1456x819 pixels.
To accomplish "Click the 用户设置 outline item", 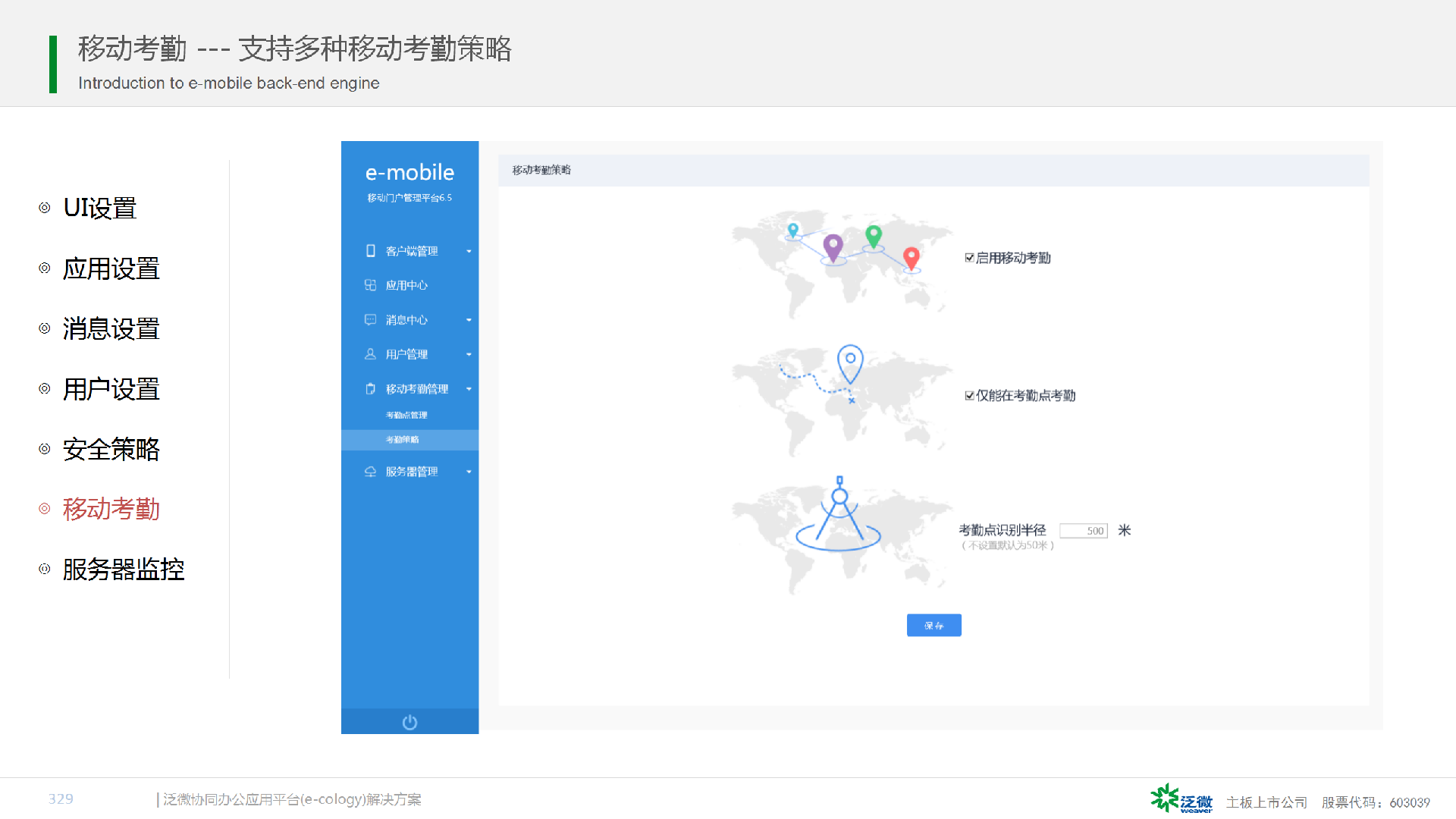I will click(111, 389).
